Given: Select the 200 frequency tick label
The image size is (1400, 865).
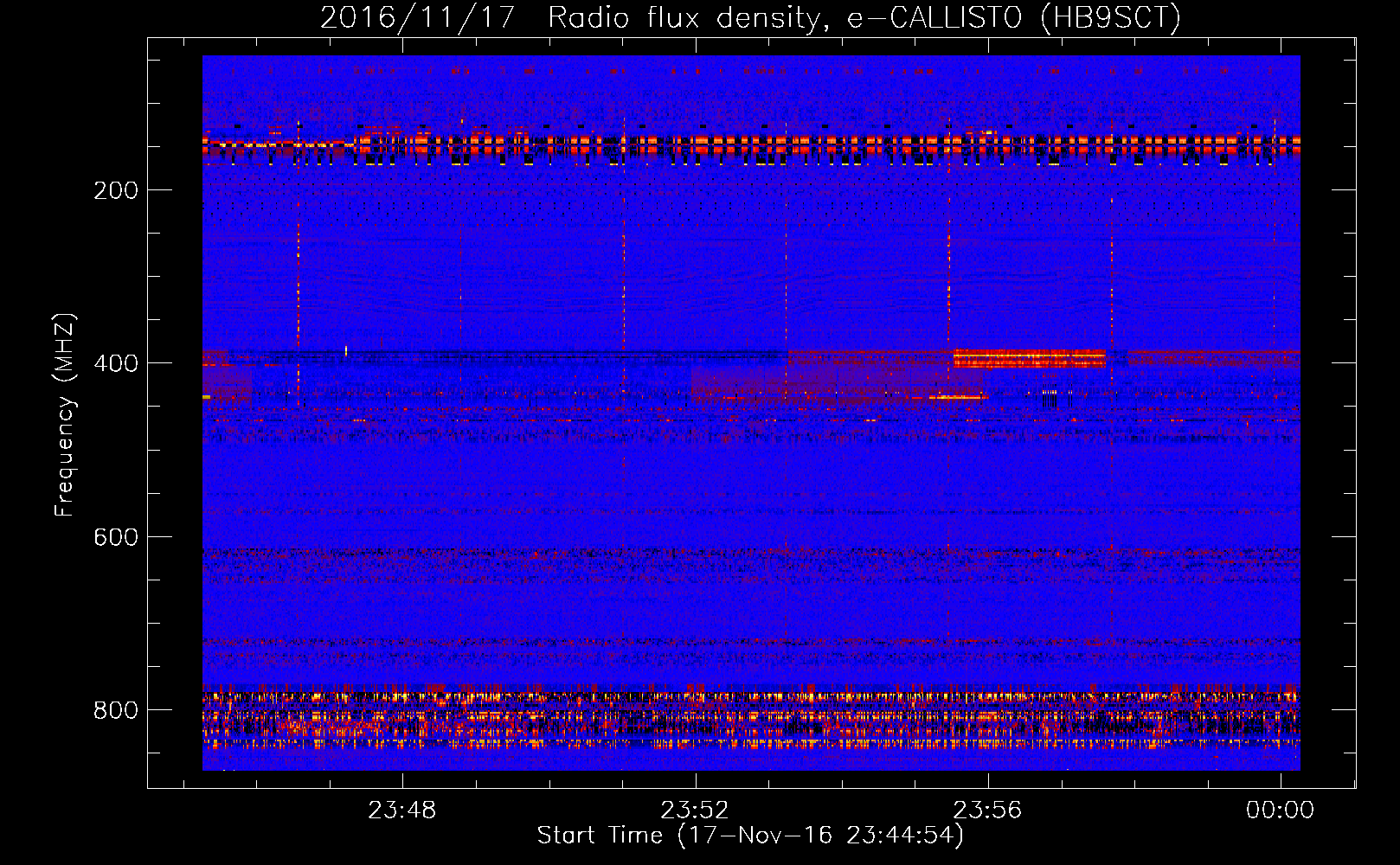Looking at the screenshot, I should [116, 190].
